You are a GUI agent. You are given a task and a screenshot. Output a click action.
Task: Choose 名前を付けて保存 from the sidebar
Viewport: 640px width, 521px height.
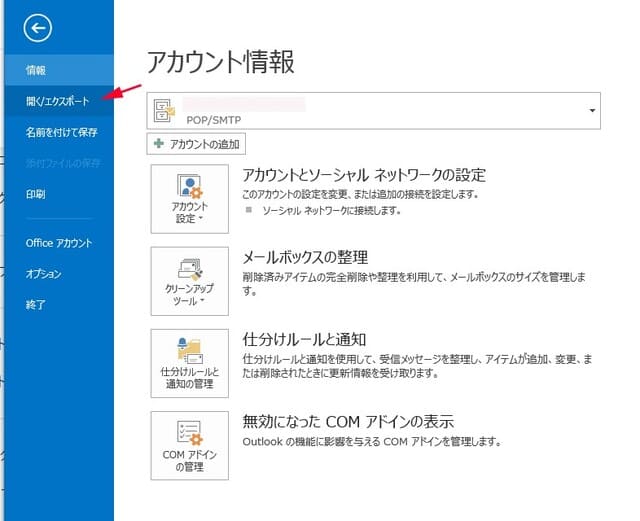[x=61, y=132]
